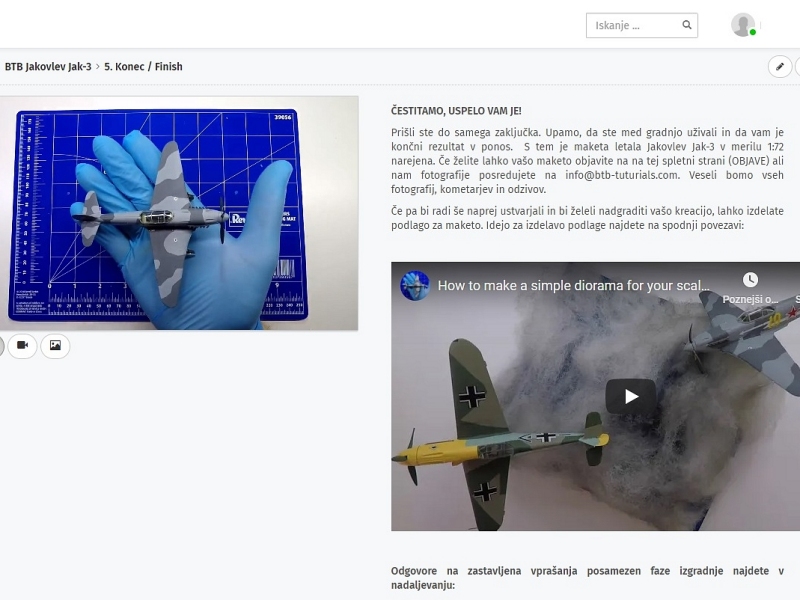Click the green online status dot
Screen dimensions: 800x600
tap(753, 33)
